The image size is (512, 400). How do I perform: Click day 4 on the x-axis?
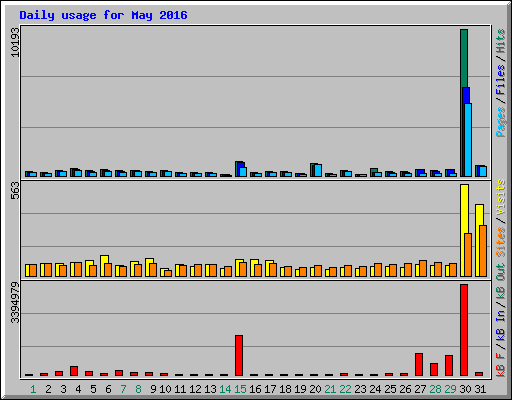[x=78, y=389]
